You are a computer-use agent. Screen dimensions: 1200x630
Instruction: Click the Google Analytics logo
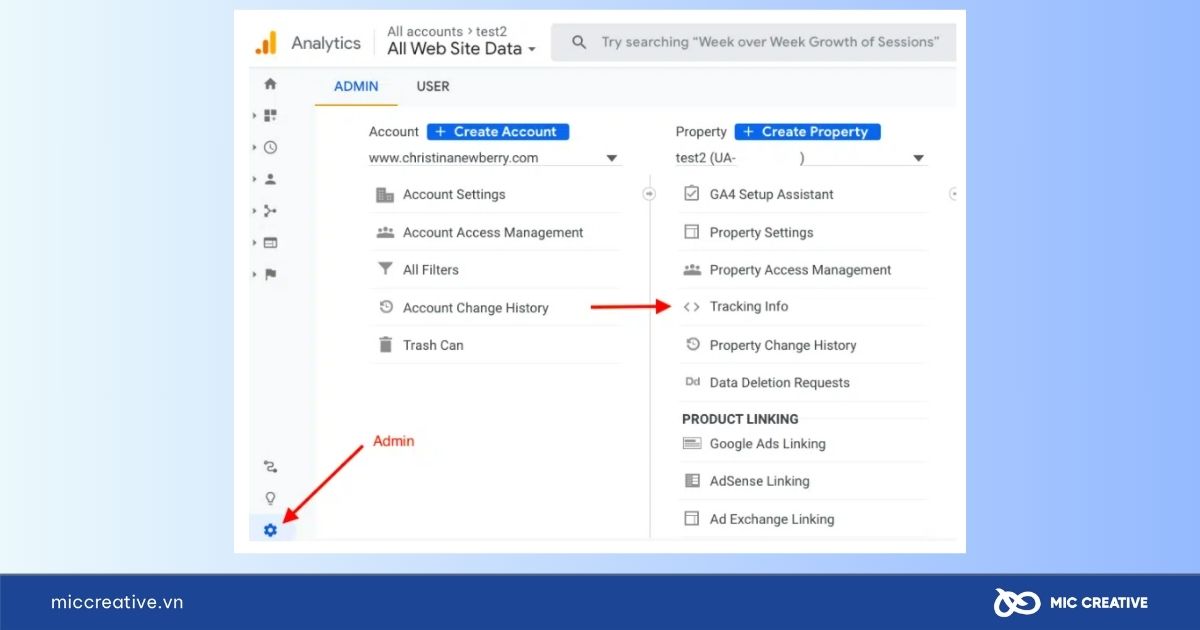click(x=266, y=43)
